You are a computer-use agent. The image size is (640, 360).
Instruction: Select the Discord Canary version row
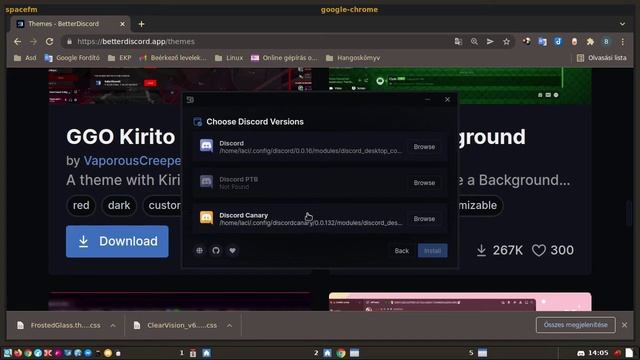pos(320,218)
